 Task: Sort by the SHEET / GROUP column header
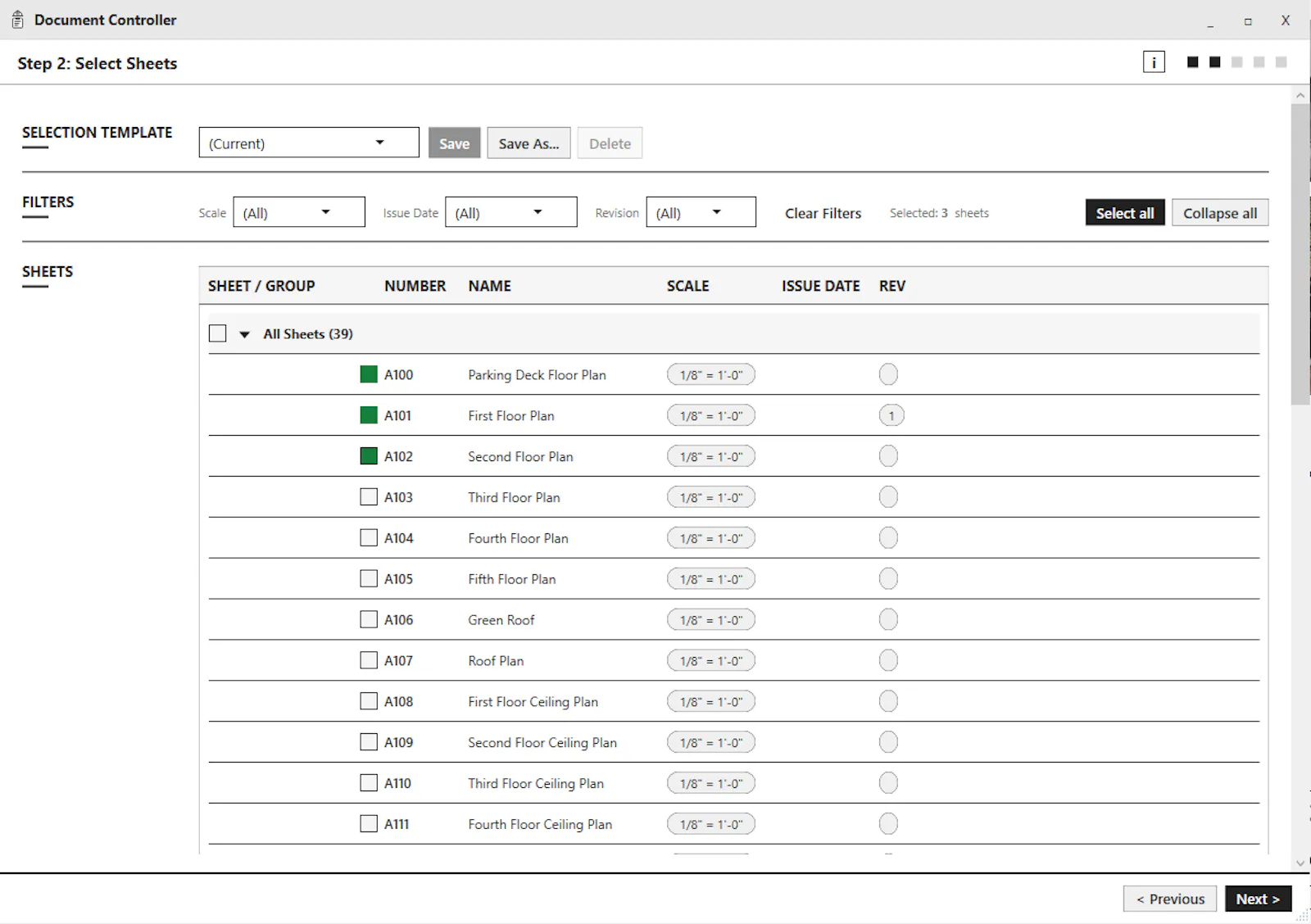click(261, 286)
